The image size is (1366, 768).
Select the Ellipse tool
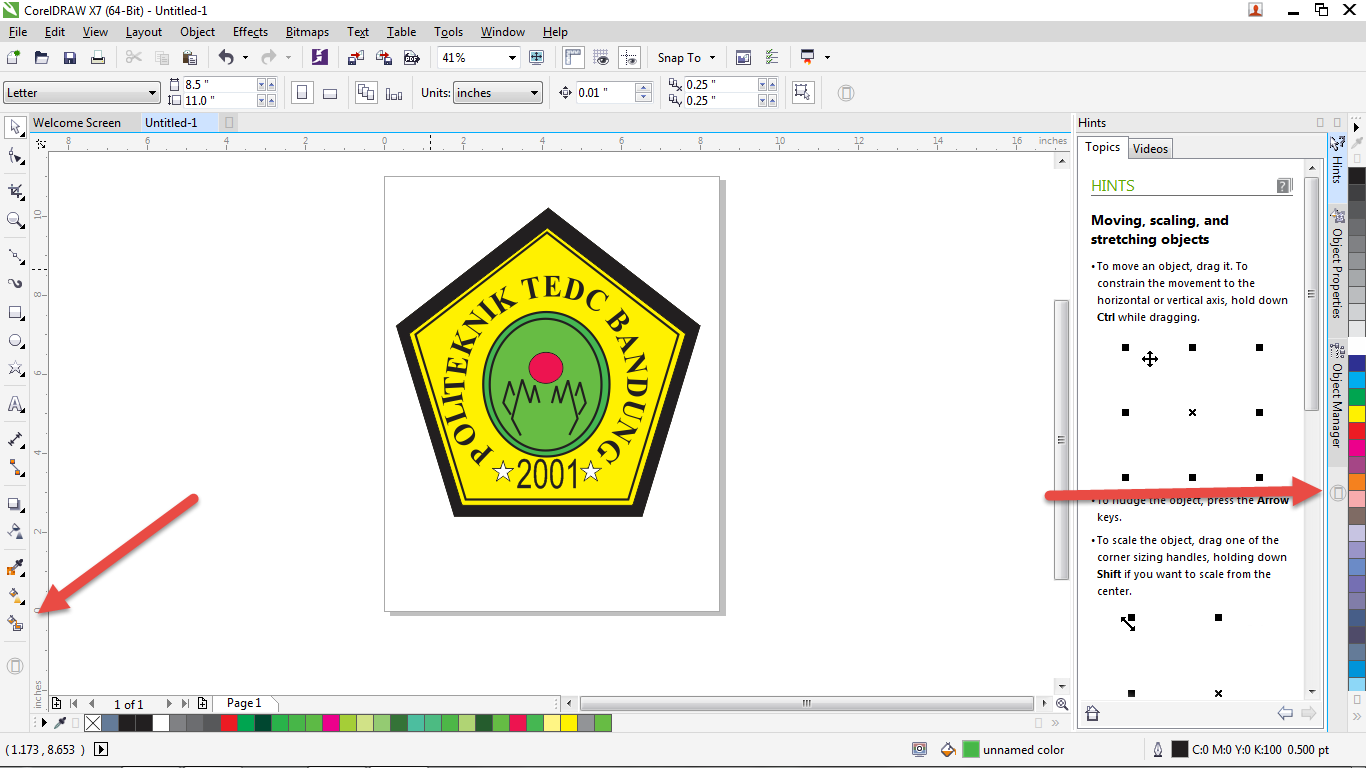[15, 342]
